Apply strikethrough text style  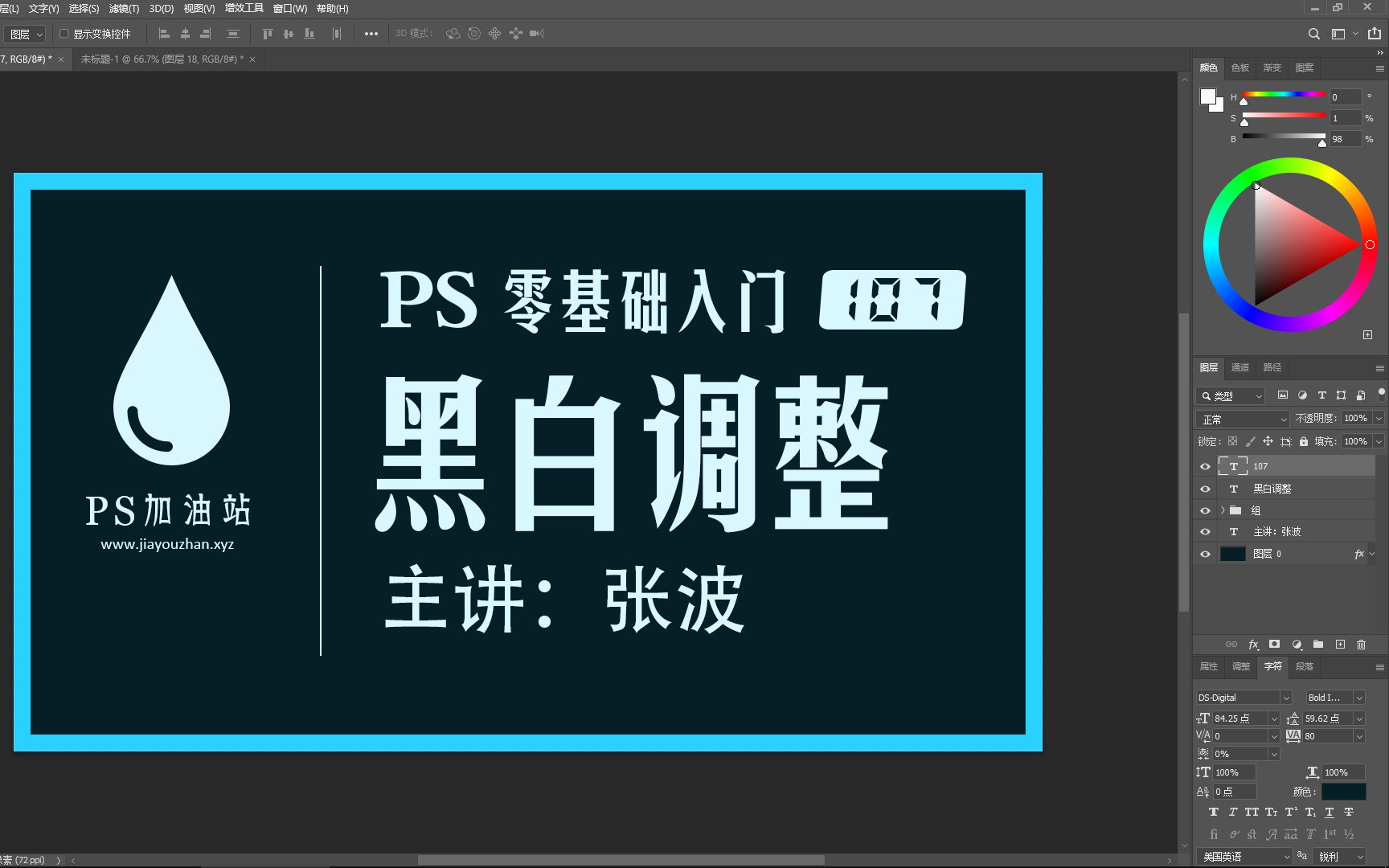click(x=1349, y=813)
